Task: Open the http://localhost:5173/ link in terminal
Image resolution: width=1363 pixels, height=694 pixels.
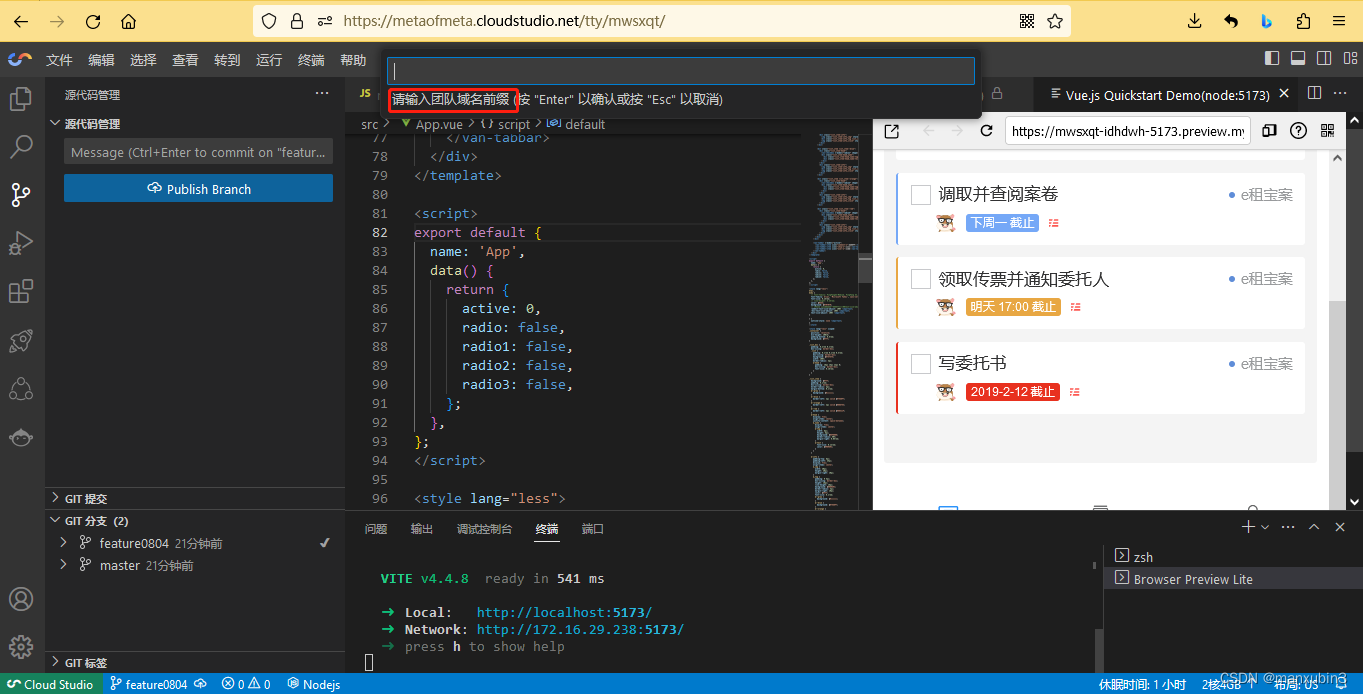Action: pyautogui.click(x=564, y=612)
